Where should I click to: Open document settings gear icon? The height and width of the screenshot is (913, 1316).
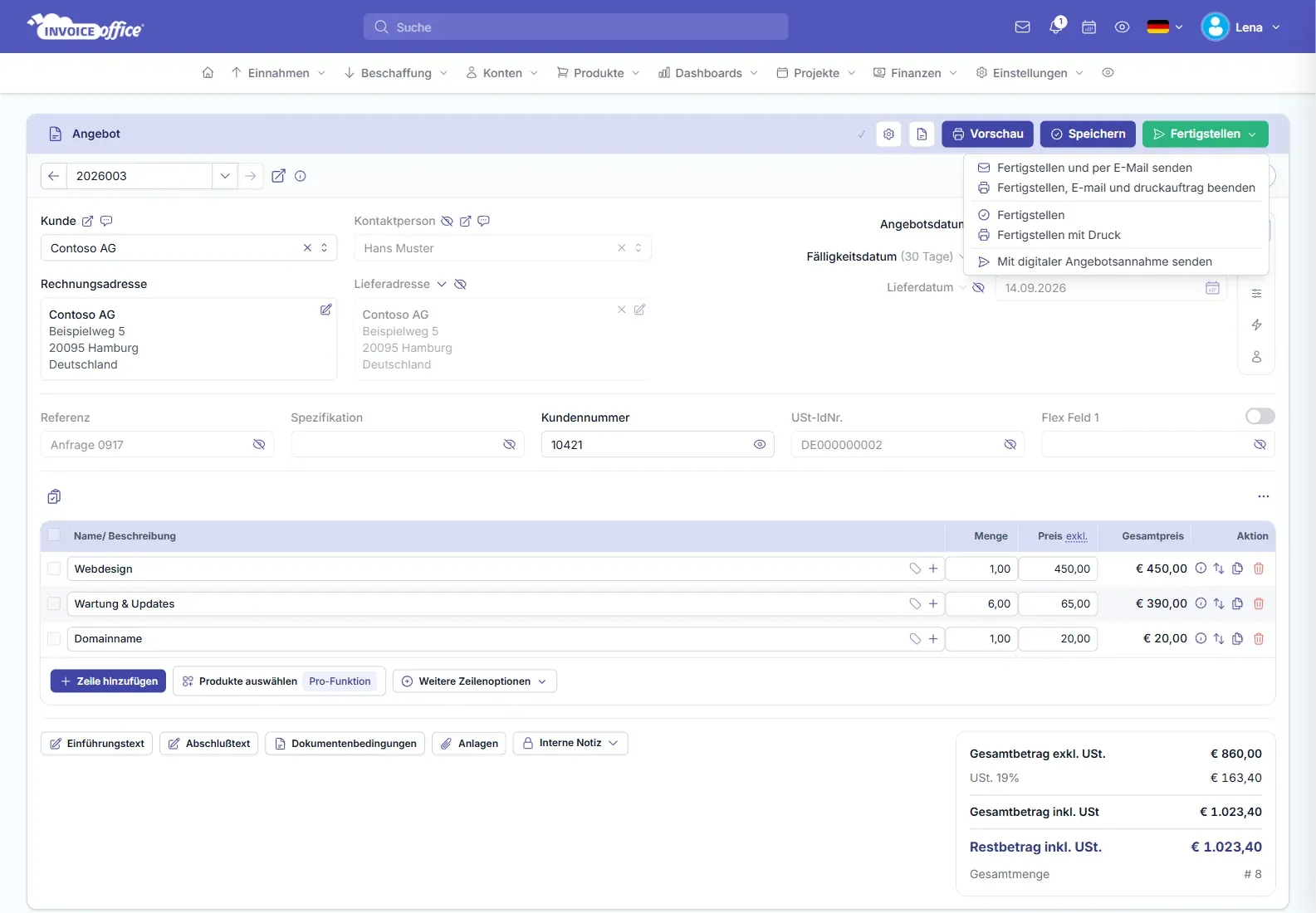click(x=888, y=134)
